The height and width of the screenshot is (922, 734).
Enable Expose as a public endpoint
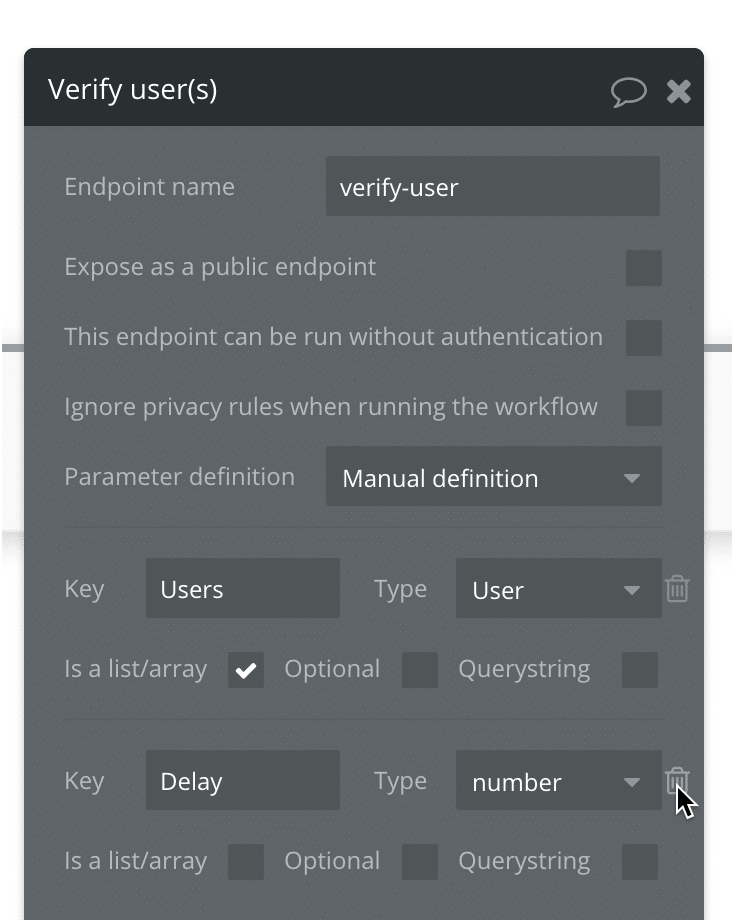tap(644, 267)
